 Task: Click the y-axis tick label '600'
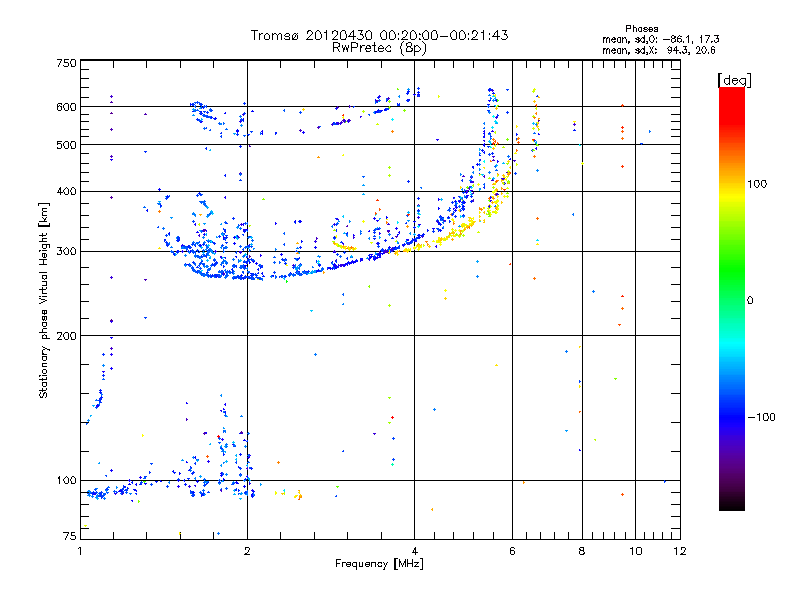click(66, 107)
